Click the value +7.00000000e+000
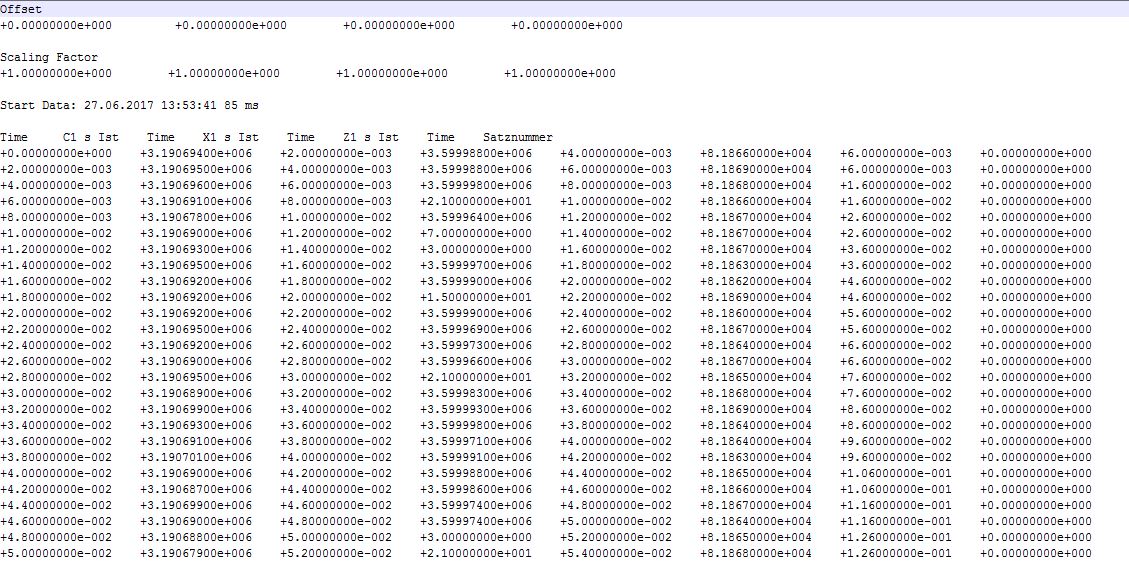This screenshot has width=1129, height=564. tap(476, 233)
